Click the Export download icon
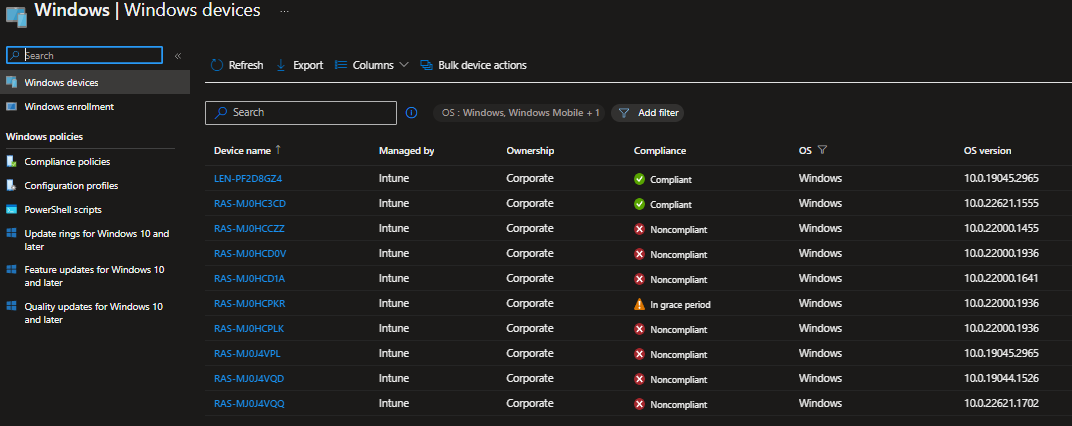The image size is (1072, 426). tap(280, 65)
